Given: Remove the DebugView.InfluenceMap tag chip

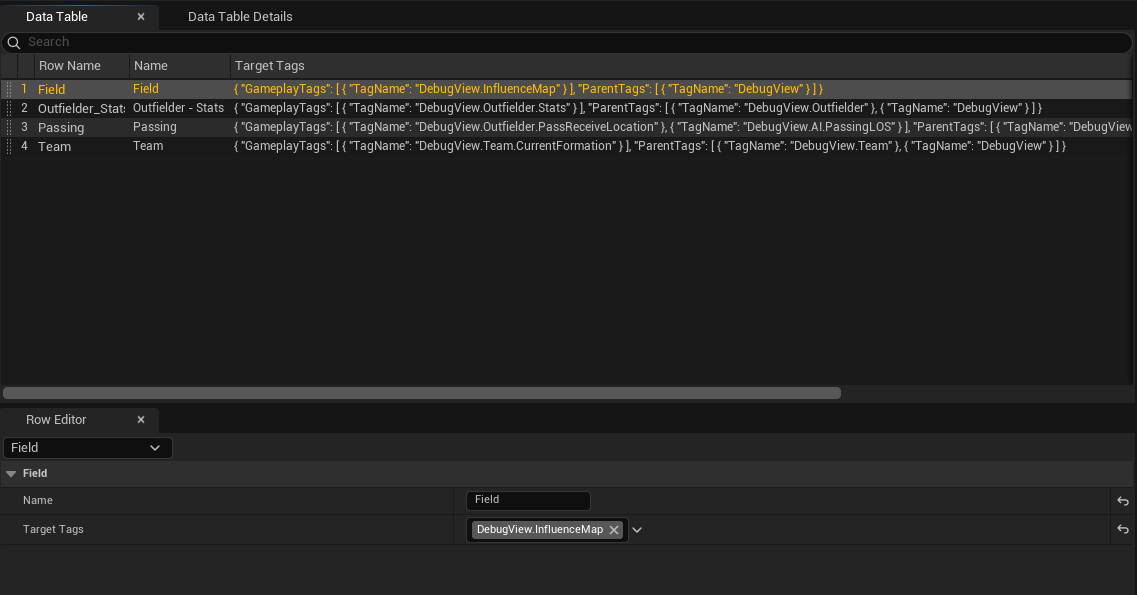Looking at the screenshot, I should click(x=614, y=529).
